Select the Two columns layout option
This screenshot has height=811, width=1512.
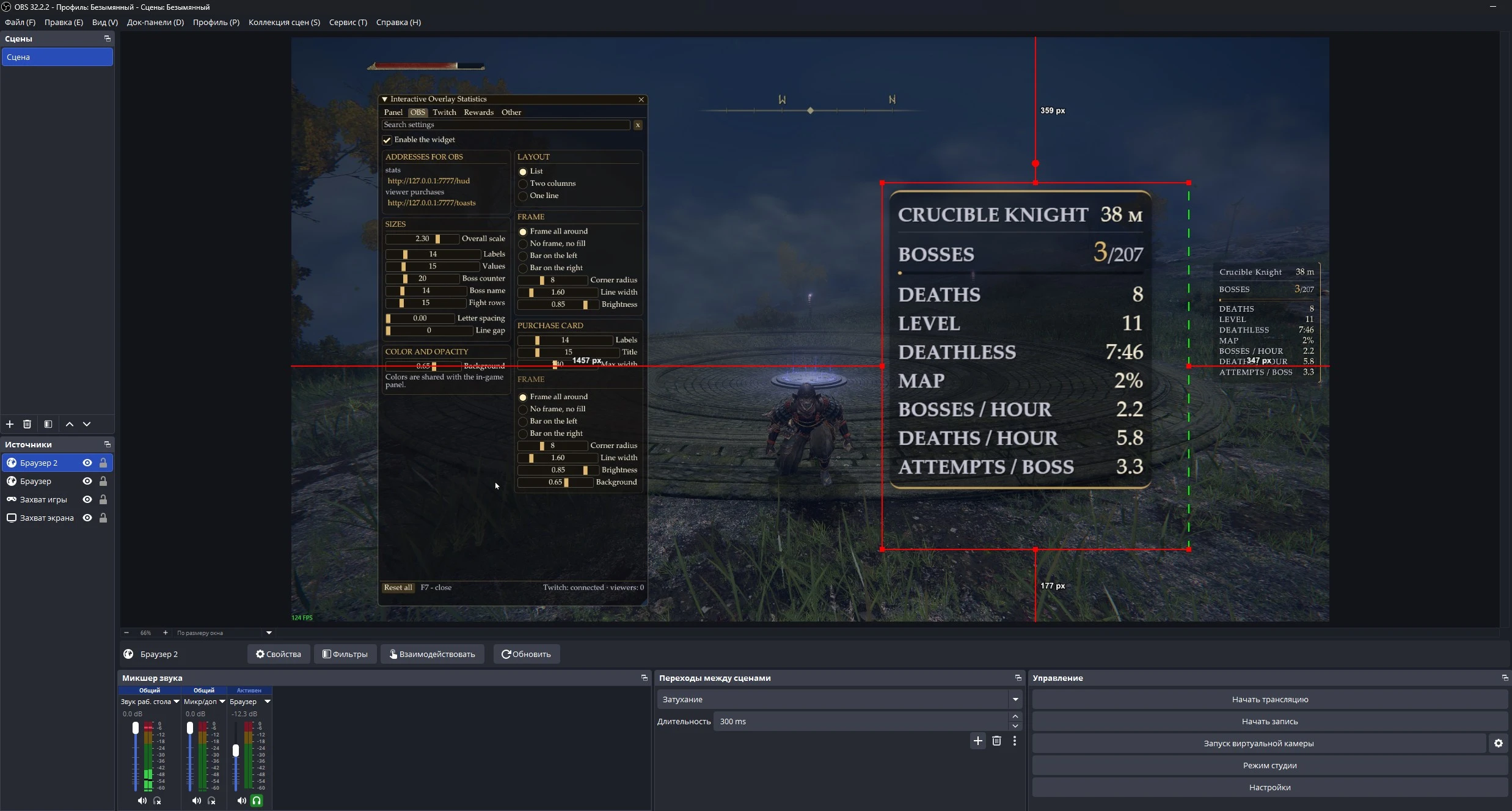(x=523, y=184)
